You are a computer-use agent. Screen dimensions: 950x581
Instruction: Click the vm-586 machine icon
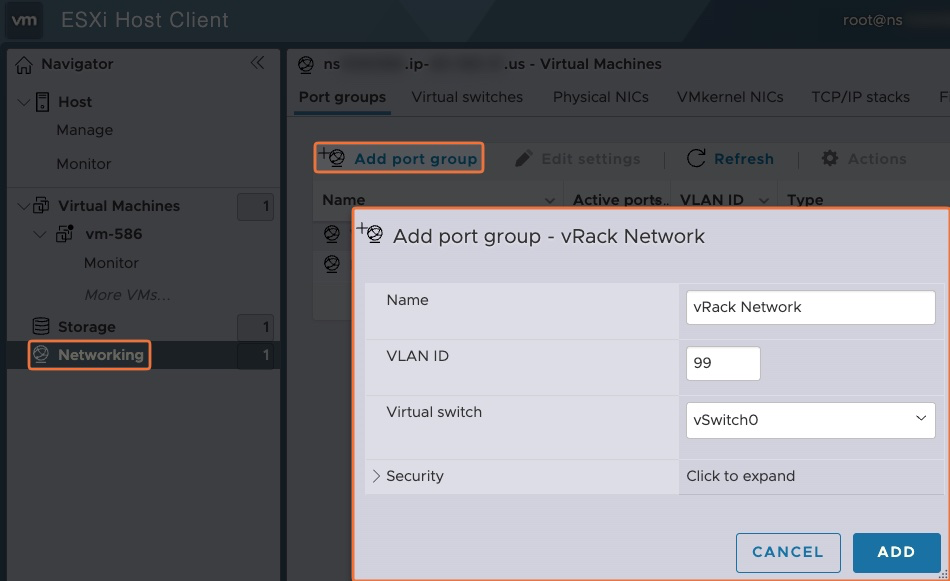(x=64, y=233)
